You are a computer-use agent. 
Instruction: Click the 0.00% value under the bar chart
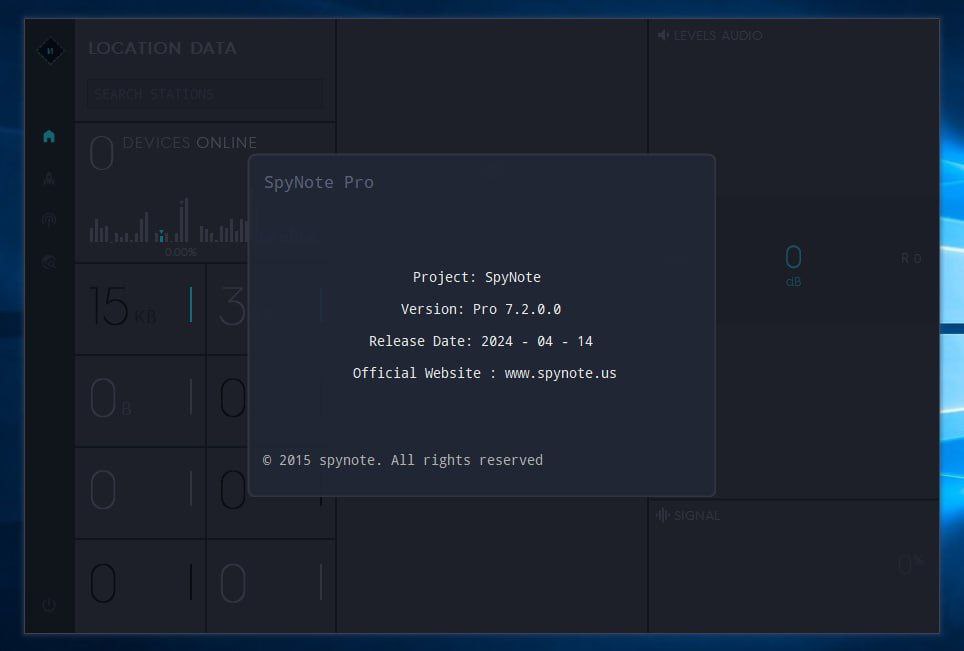pos(181,252)
